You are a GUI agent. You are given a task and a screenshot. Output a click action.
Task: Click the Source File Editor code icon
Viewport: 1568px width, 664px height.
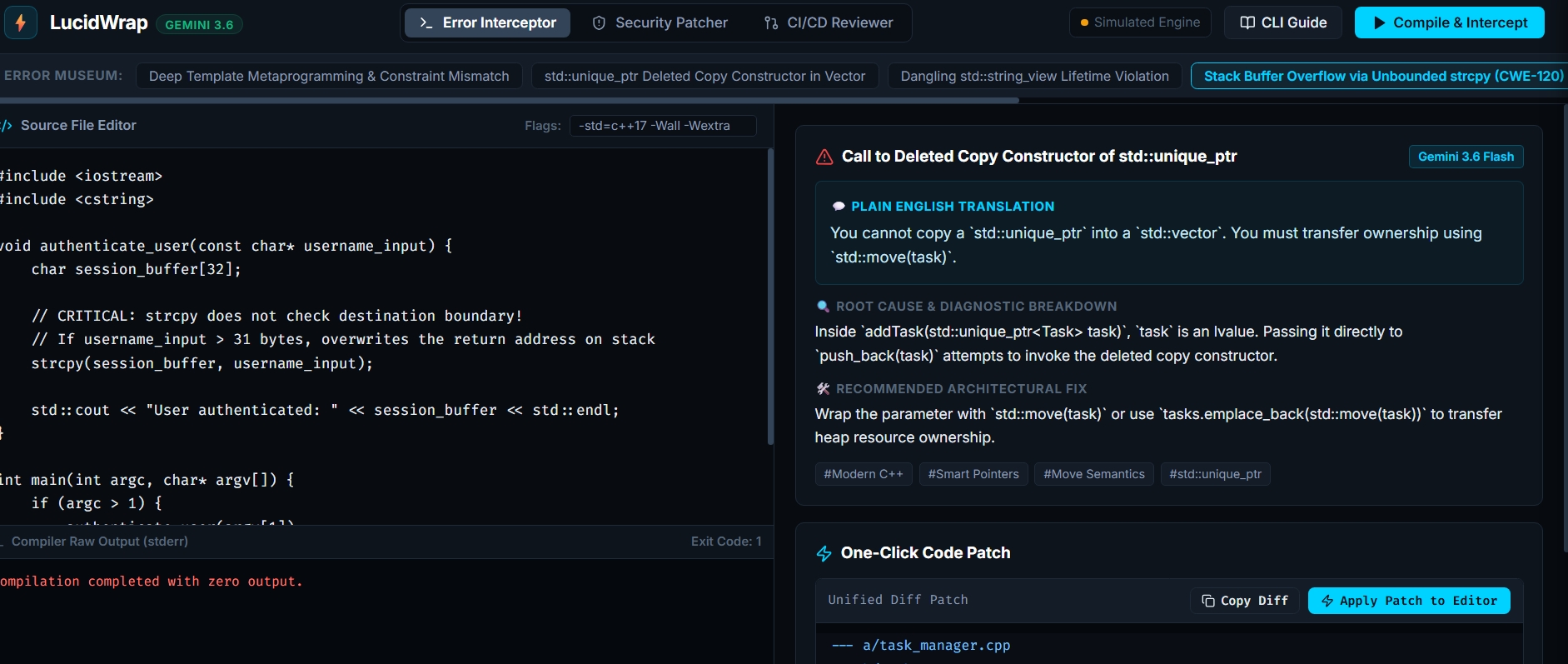coord(7,126)
